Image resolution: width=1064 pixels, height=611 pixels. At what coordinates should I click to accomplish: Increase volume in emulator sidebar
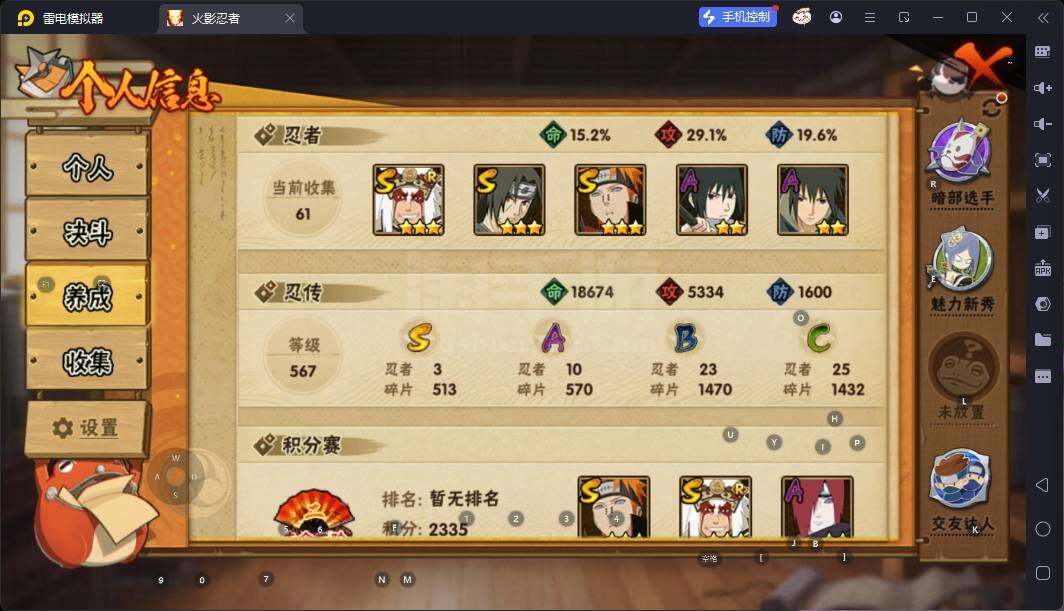(x=1043, y=88)
